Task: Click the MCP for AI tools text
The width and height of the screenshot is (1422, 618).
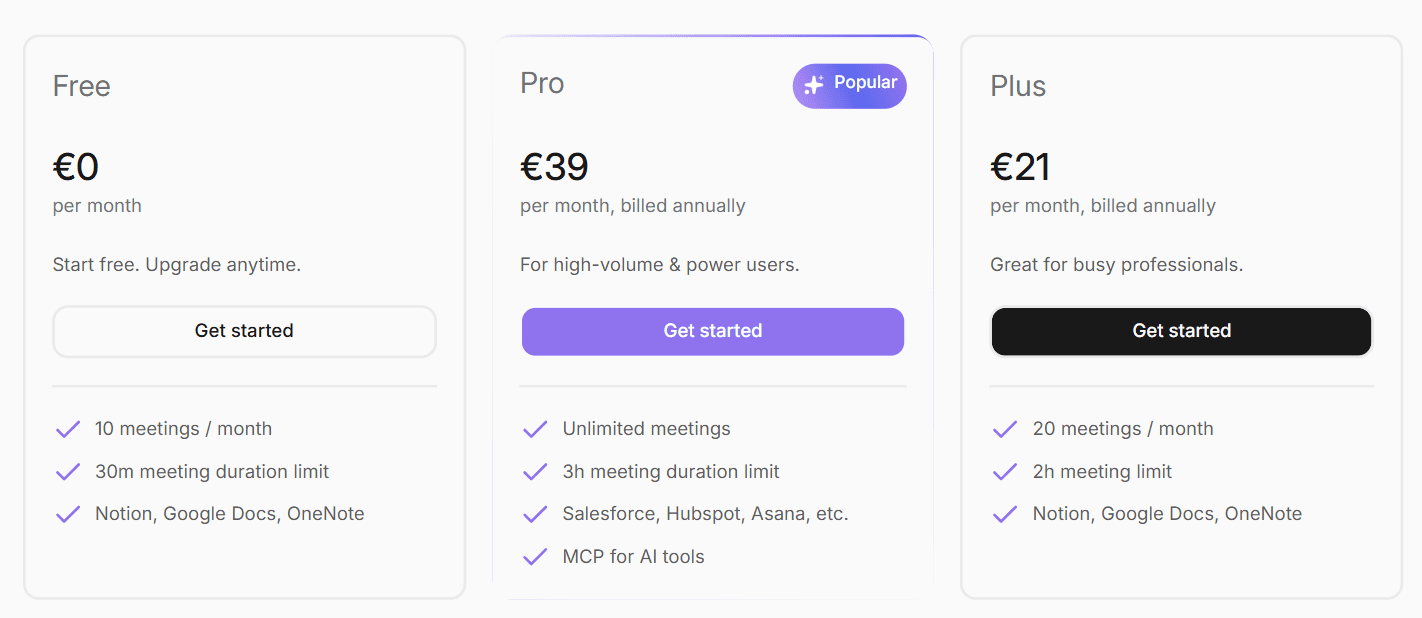Action: tap(633, 557)
